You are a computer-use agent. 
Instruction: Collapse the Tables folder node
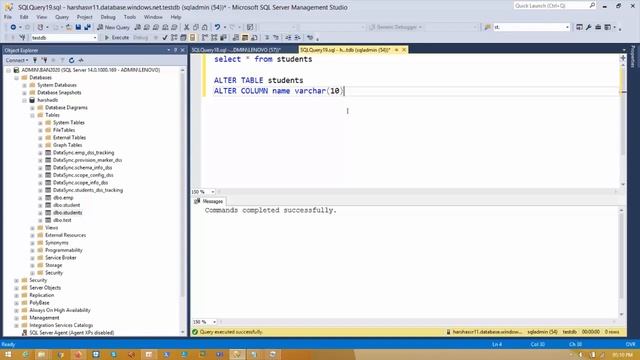[x=32, y=115]
